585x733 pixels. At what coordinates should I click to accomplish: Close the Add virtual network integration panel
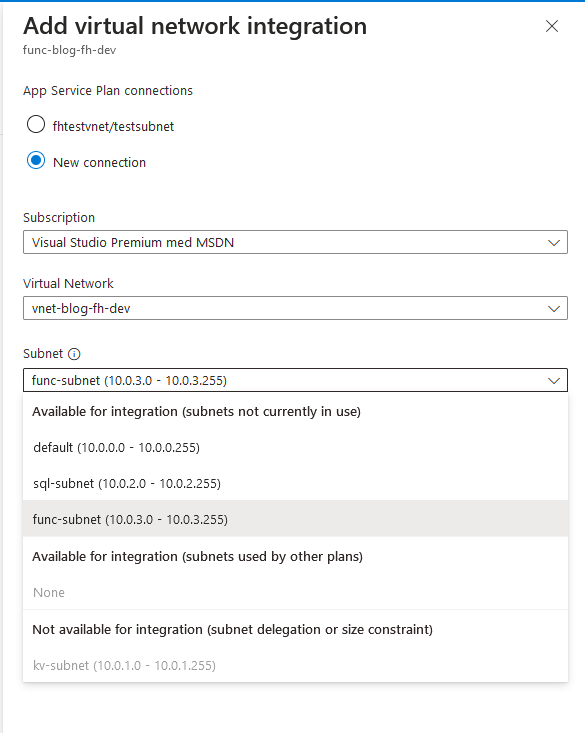[x=552, y=26]
